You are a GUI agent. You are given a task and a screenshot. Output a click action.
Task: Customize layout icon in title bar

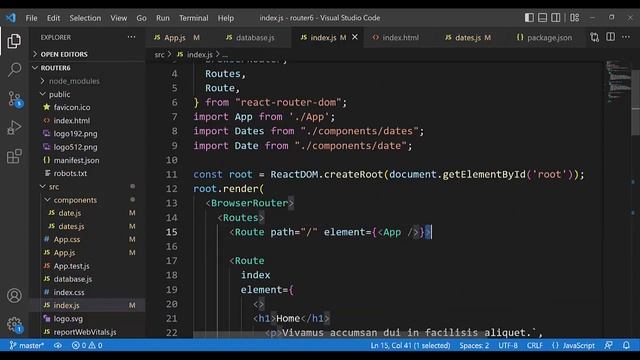(x=574, y=18)
